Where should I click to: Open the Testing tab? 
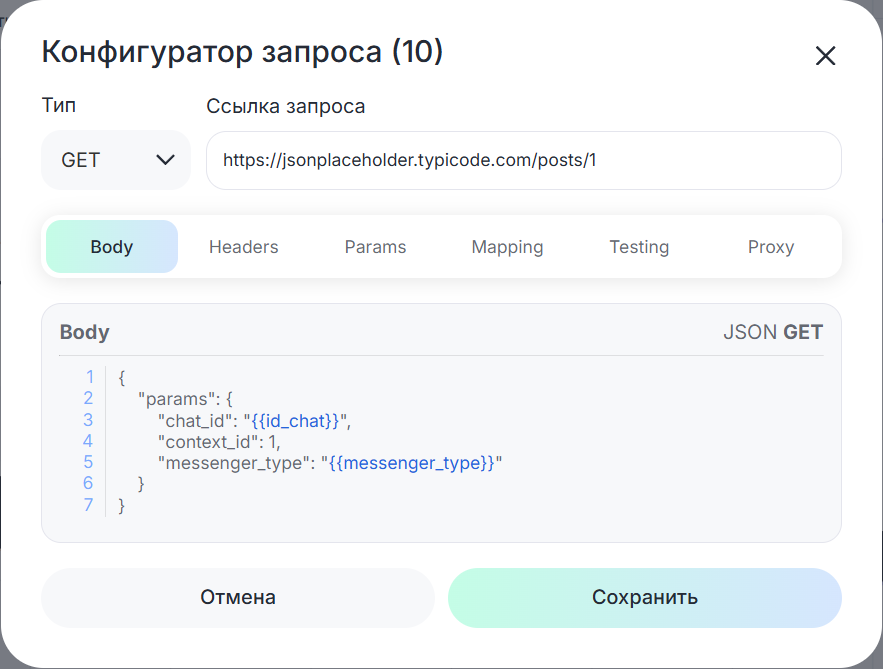pyautogui.click(x=639, y=247)
